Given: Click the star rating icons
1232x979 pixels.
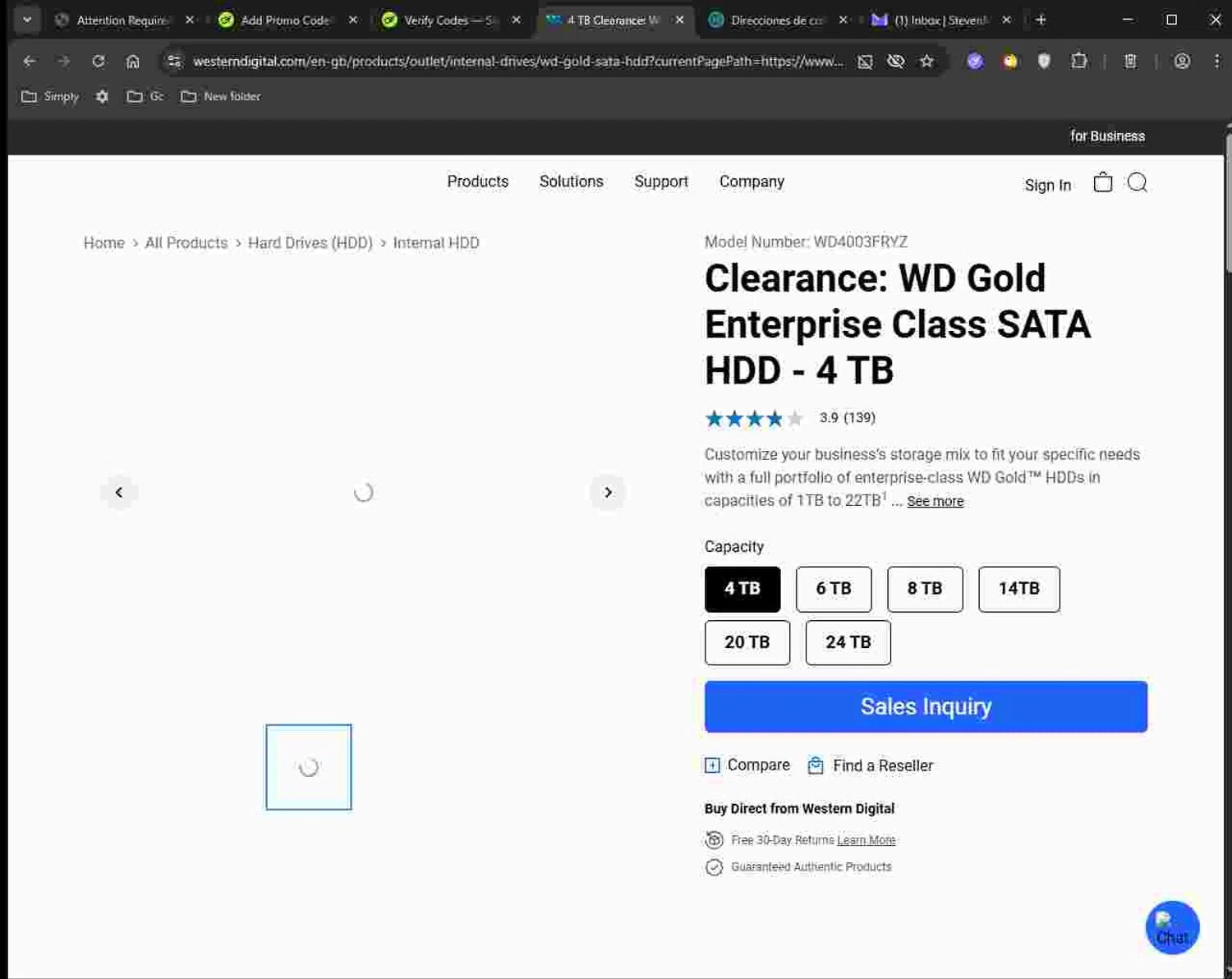Looking at the screenshot, I should coord(754,419).
